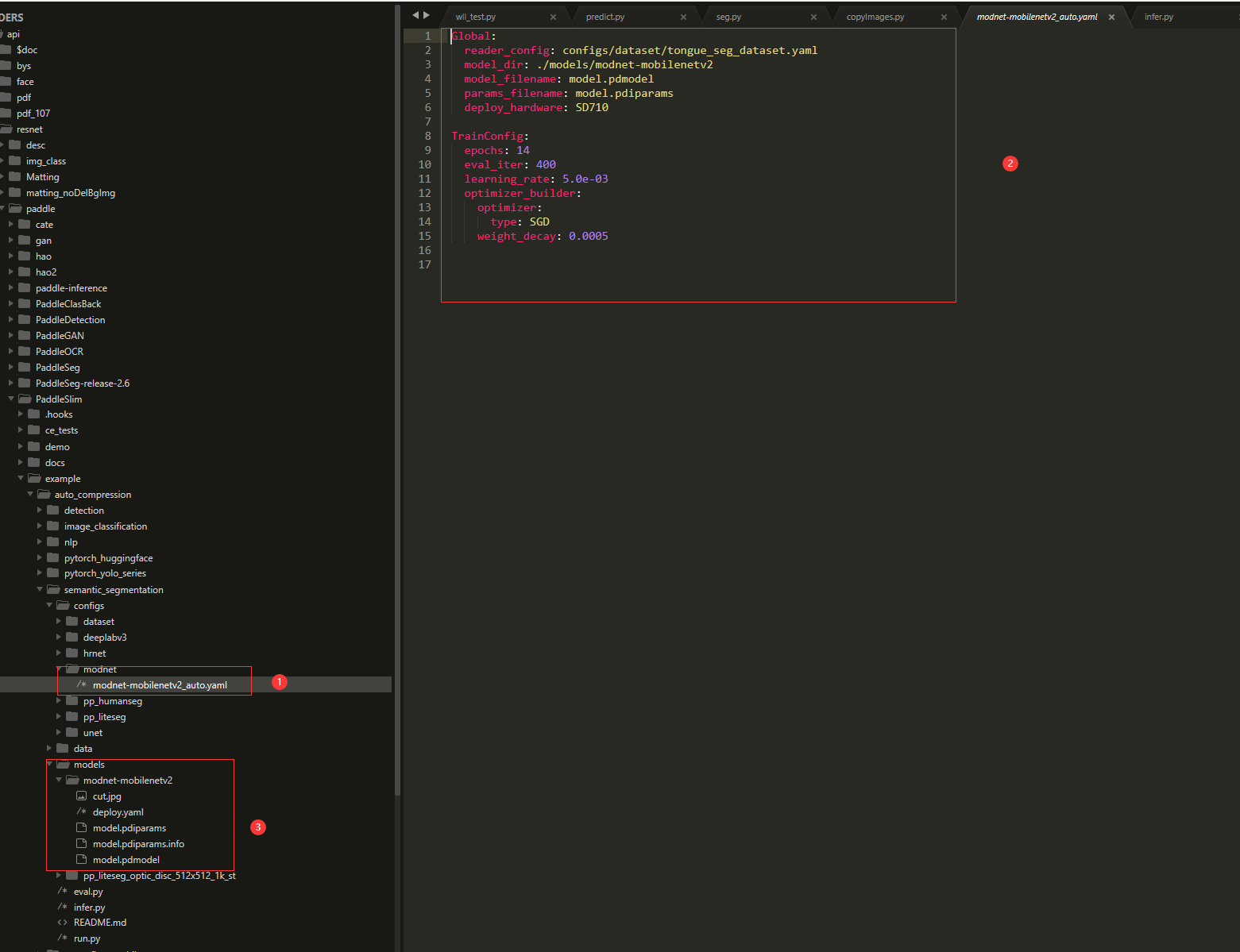Switch to the predict.py tab
This screenshot has height=952, width=1240.
click(605, 17)
